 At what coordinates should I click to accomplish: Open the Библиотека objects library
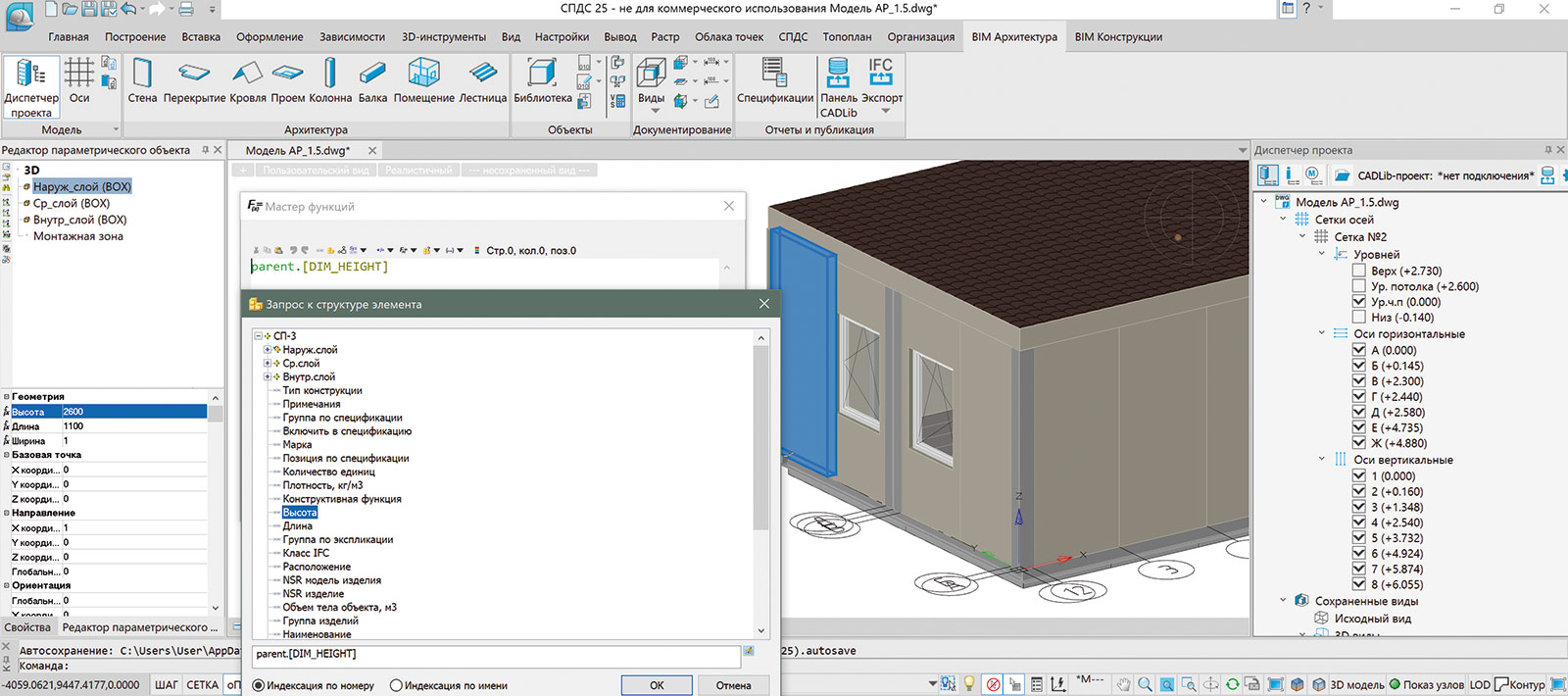point(543,80)
